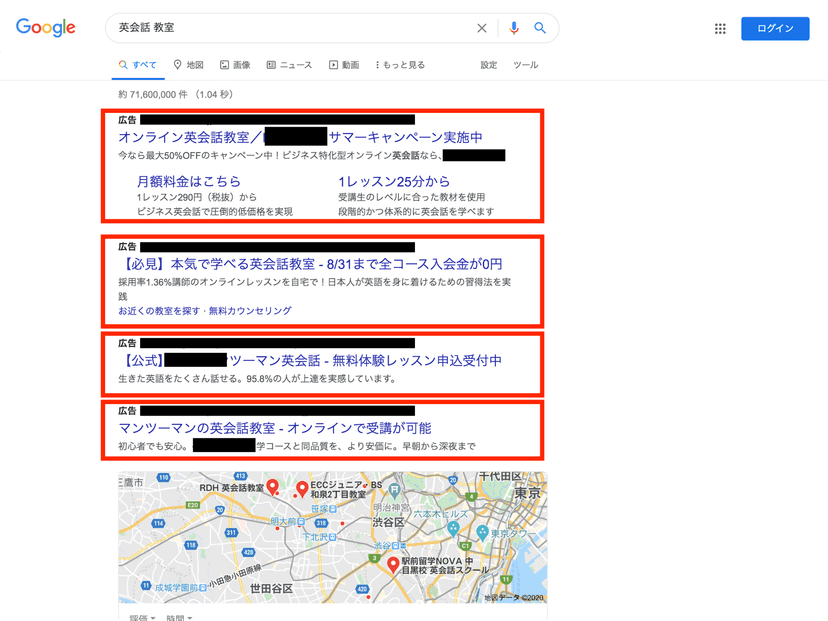Select the すべて tab
Screen dimensions: 828x621
(x=138, y=65)
